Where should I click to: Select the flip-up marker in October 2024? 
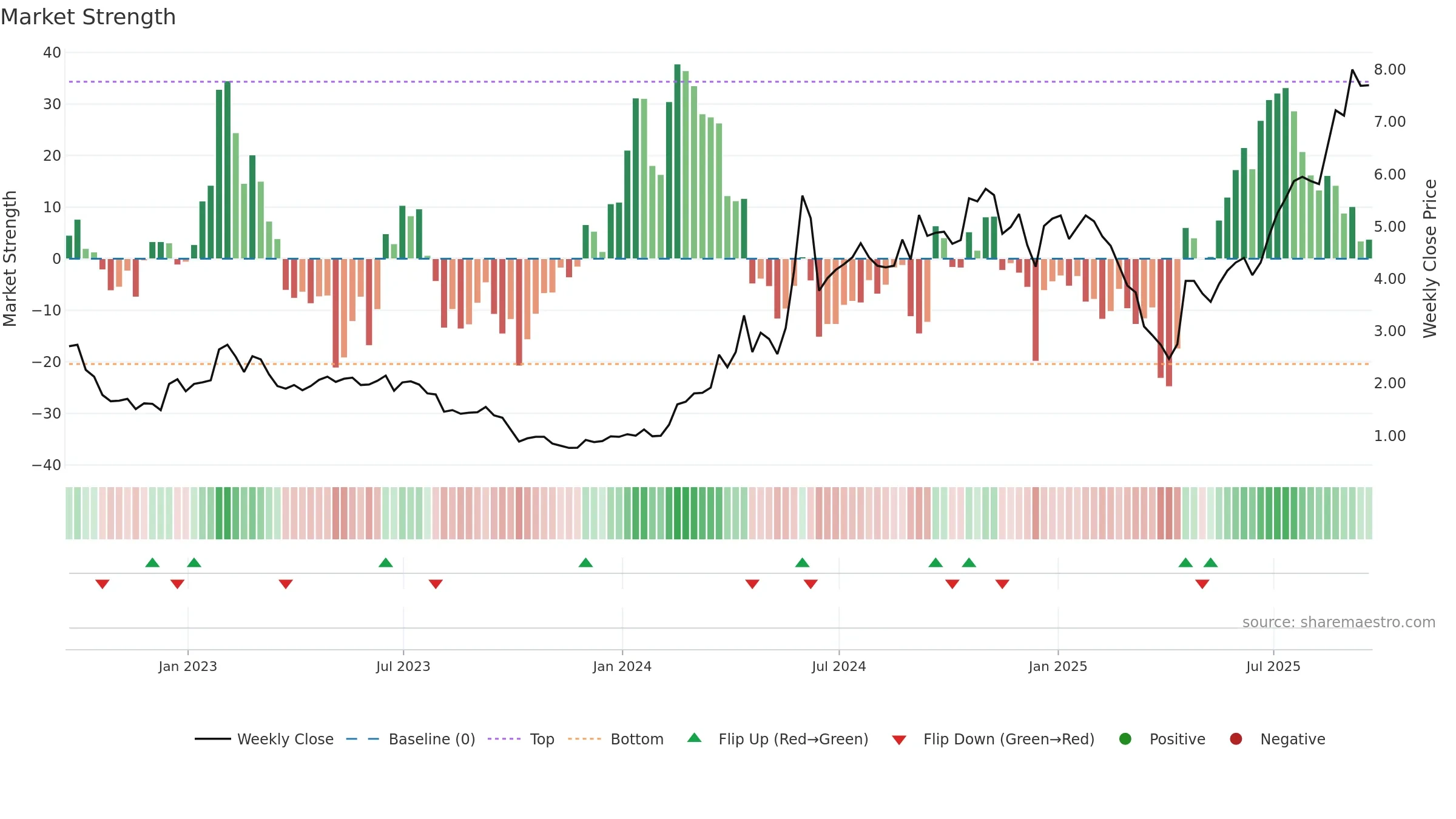click(x=969, y=562)
